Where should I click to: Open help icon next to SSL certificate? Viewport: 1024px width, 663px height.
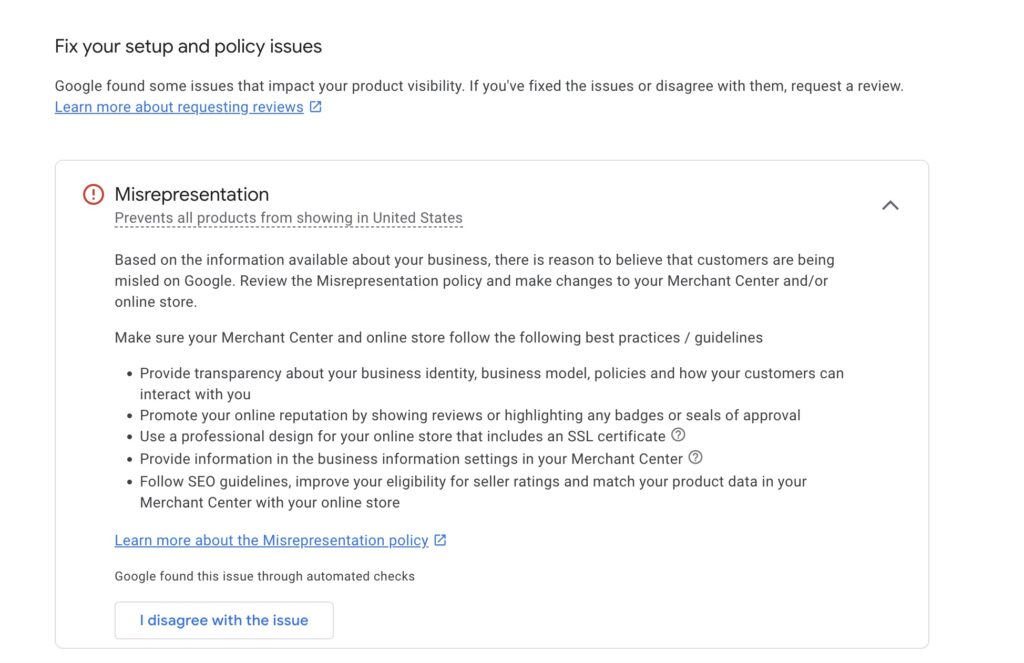(678, 436)
